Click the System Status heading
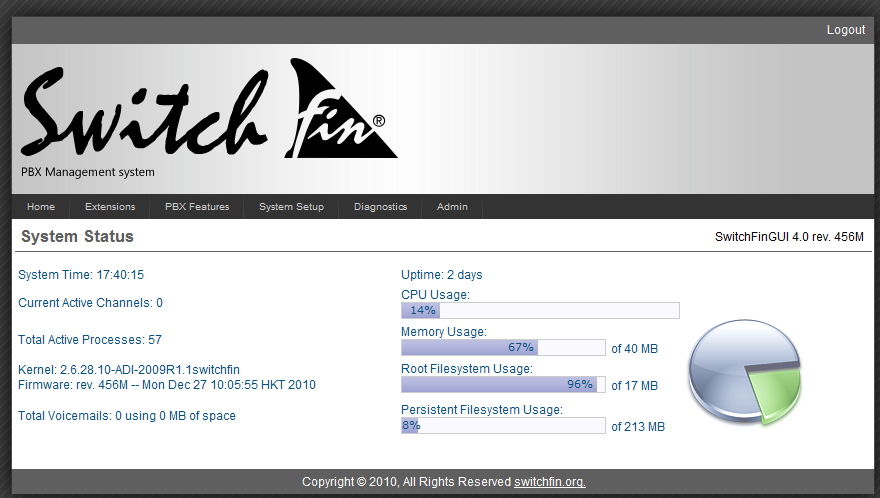This screenshot has height=498, width=880. point(77,237)
